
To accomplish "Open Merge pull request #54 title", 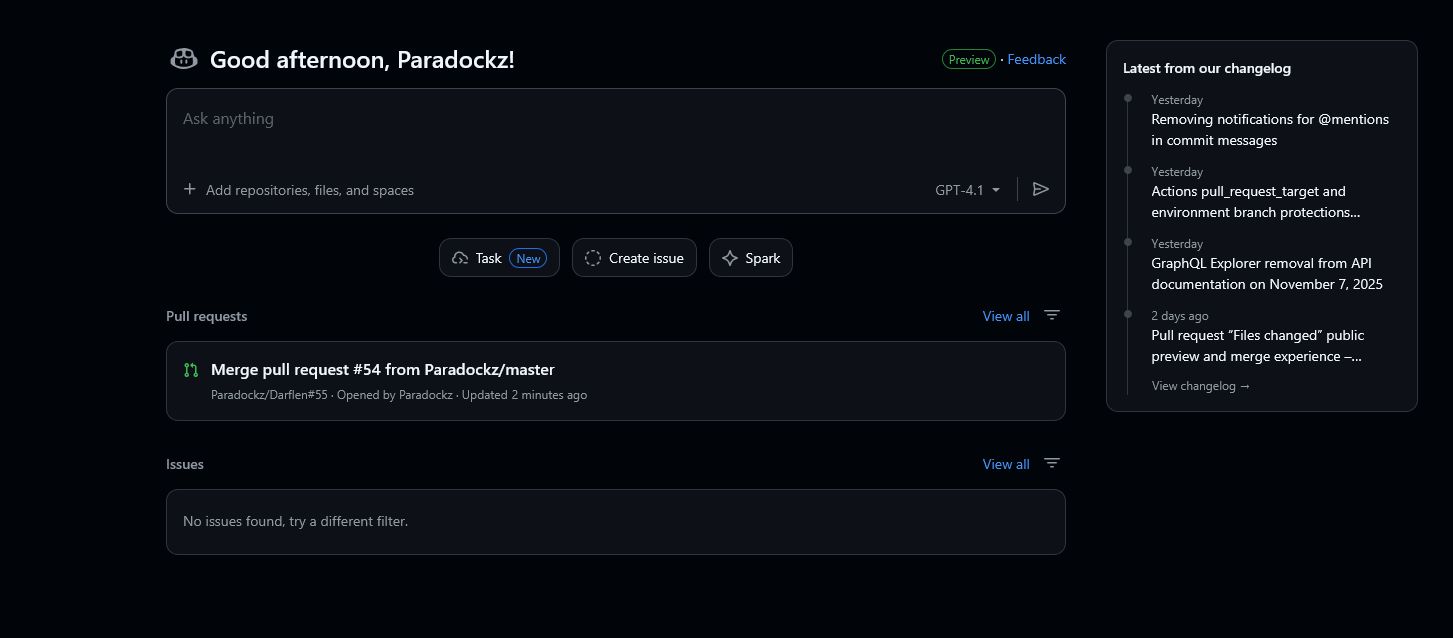I will click(x=382, y=370).
